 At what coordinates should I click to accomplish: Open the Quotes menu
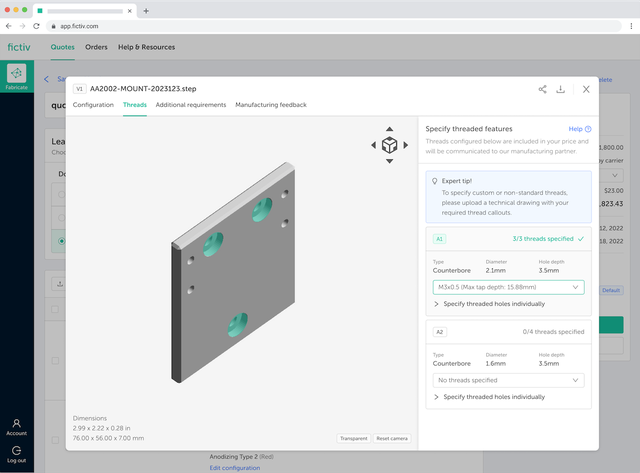pos(62,47)
